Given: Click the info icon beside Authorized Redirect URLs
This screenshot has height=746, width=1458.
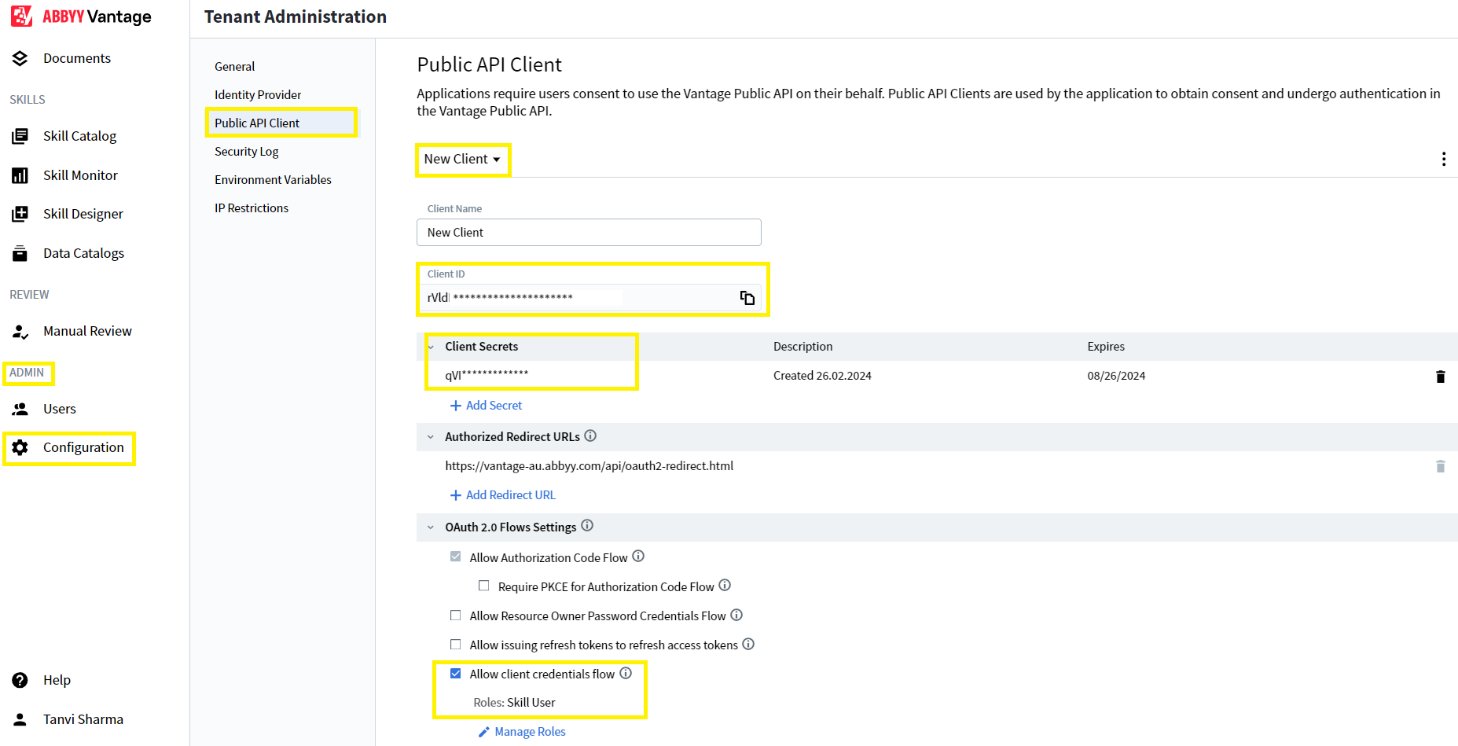Looking at the screenshot, I should [590, 436].
